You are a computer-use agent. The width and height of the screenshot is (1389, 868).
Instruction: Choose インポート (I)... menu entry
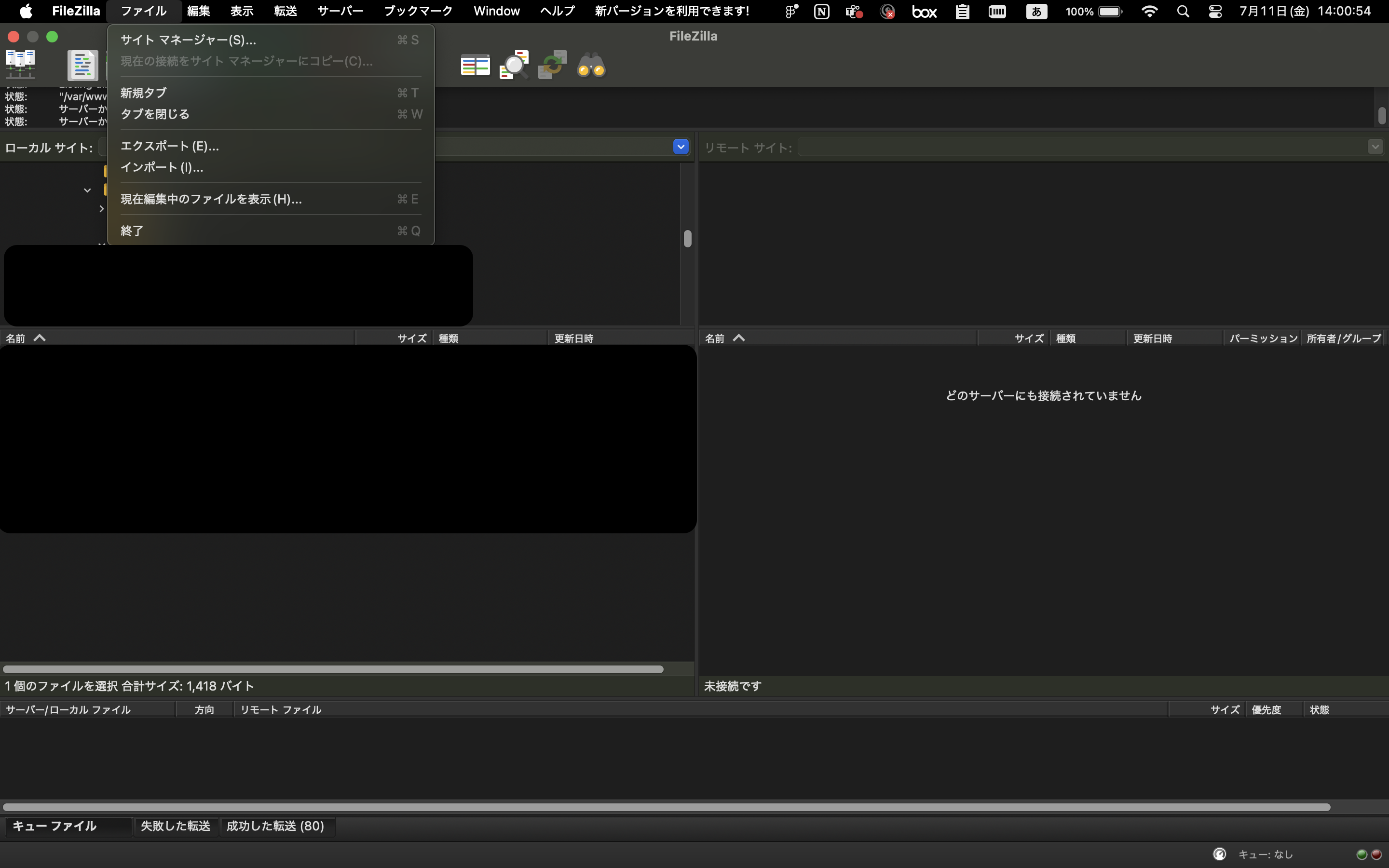tap(271, 167)
